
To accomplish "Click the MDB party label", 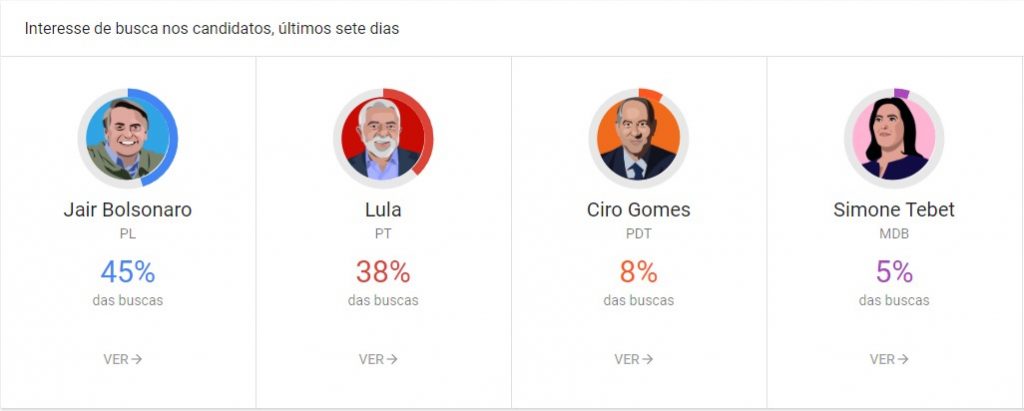I will pyautogui.click(x=894, y=234).
